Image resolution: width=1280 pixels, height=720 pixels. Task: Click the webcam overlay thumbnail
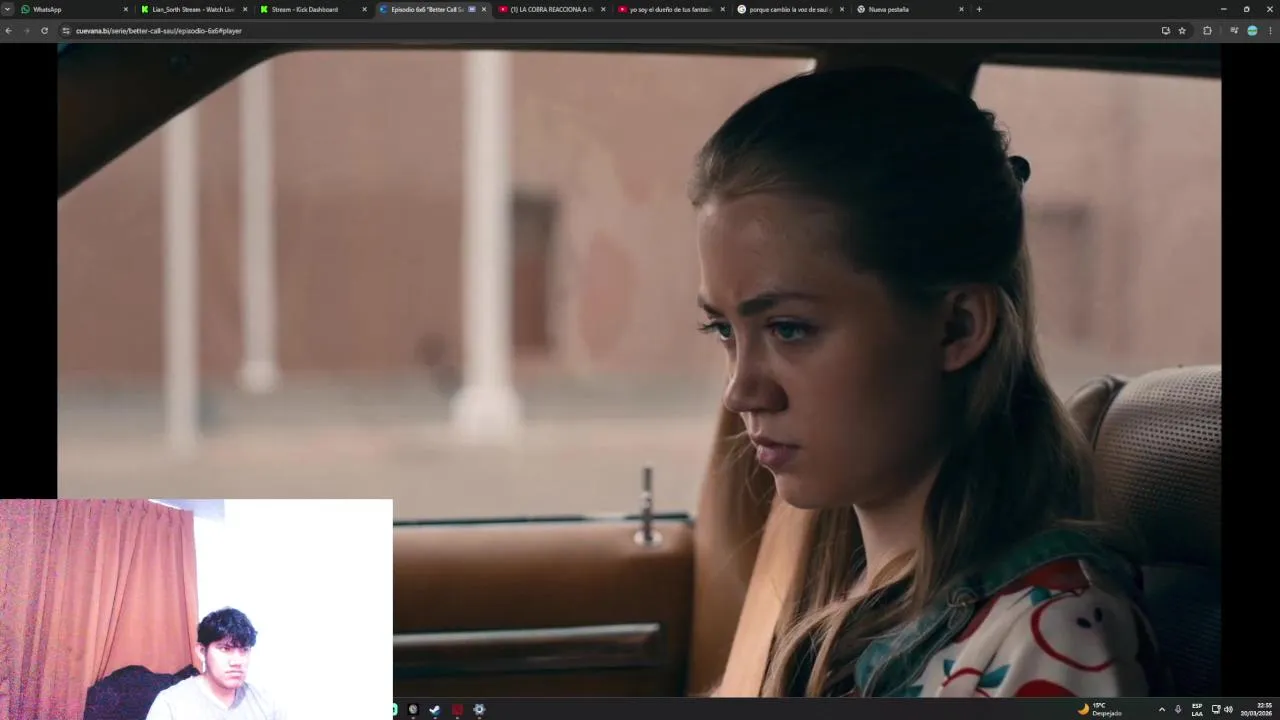click(196, 609)
